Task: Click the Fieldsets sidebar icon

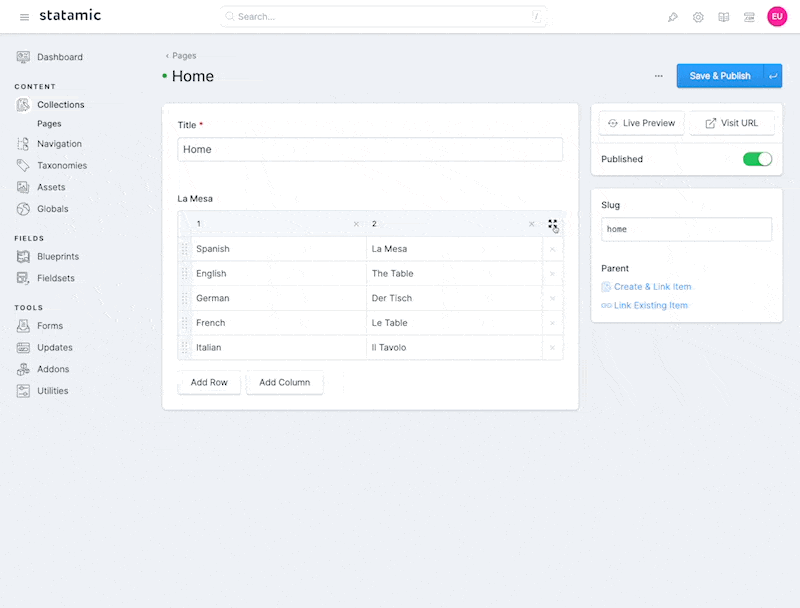Action: tap(23, 278)
